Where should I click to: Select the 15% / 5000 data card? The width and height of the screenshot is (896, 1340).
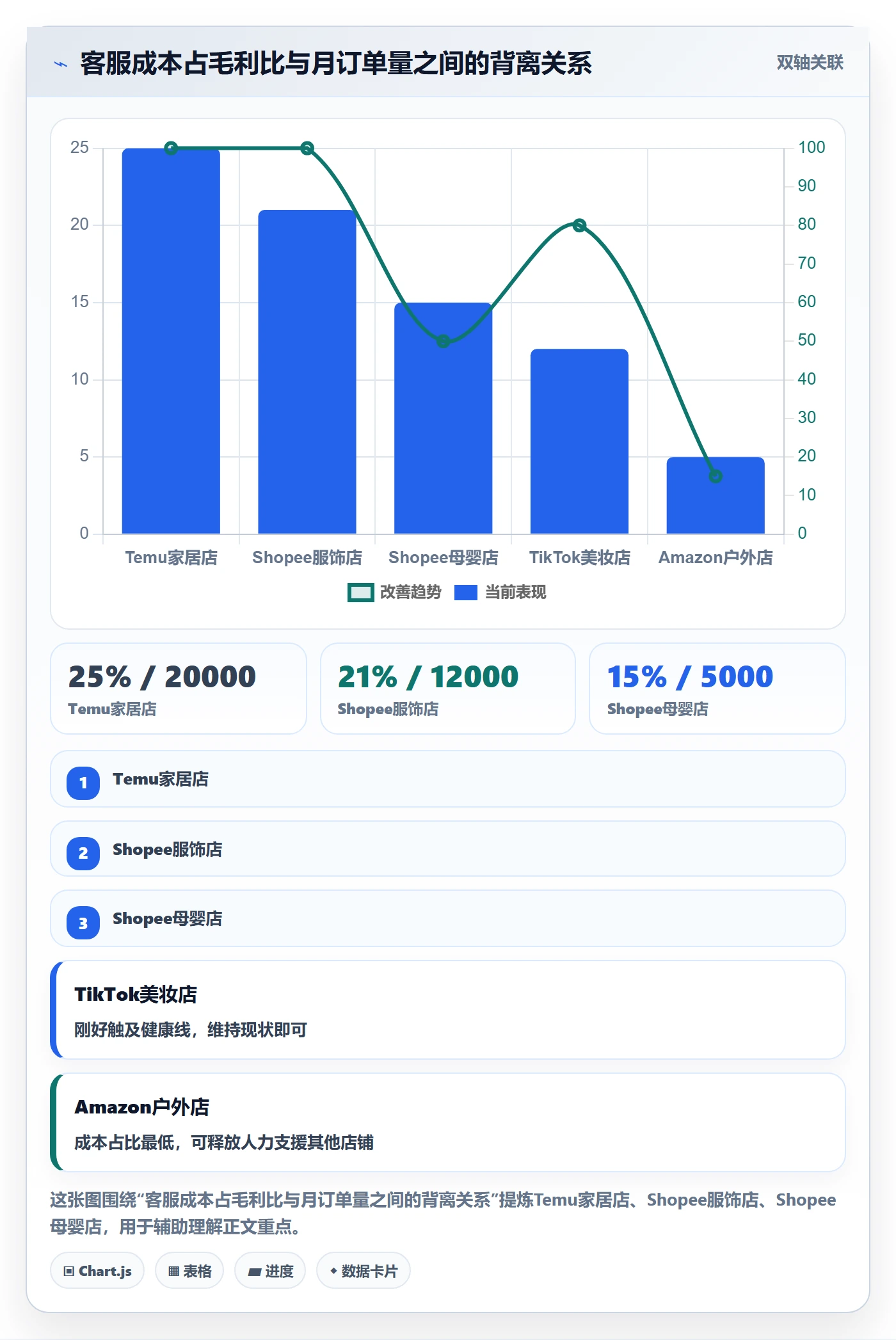coord(717,689)
